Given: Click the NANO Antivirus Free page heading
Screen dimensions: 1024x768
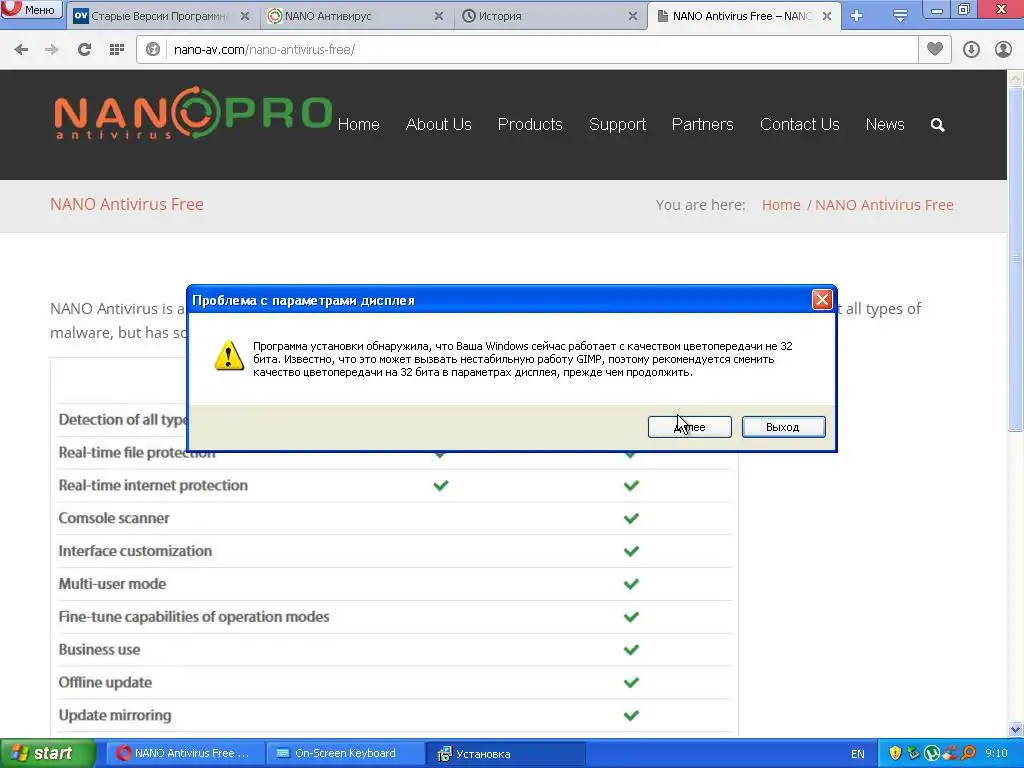Looking at the screenshot, I should tap(127, 204).
